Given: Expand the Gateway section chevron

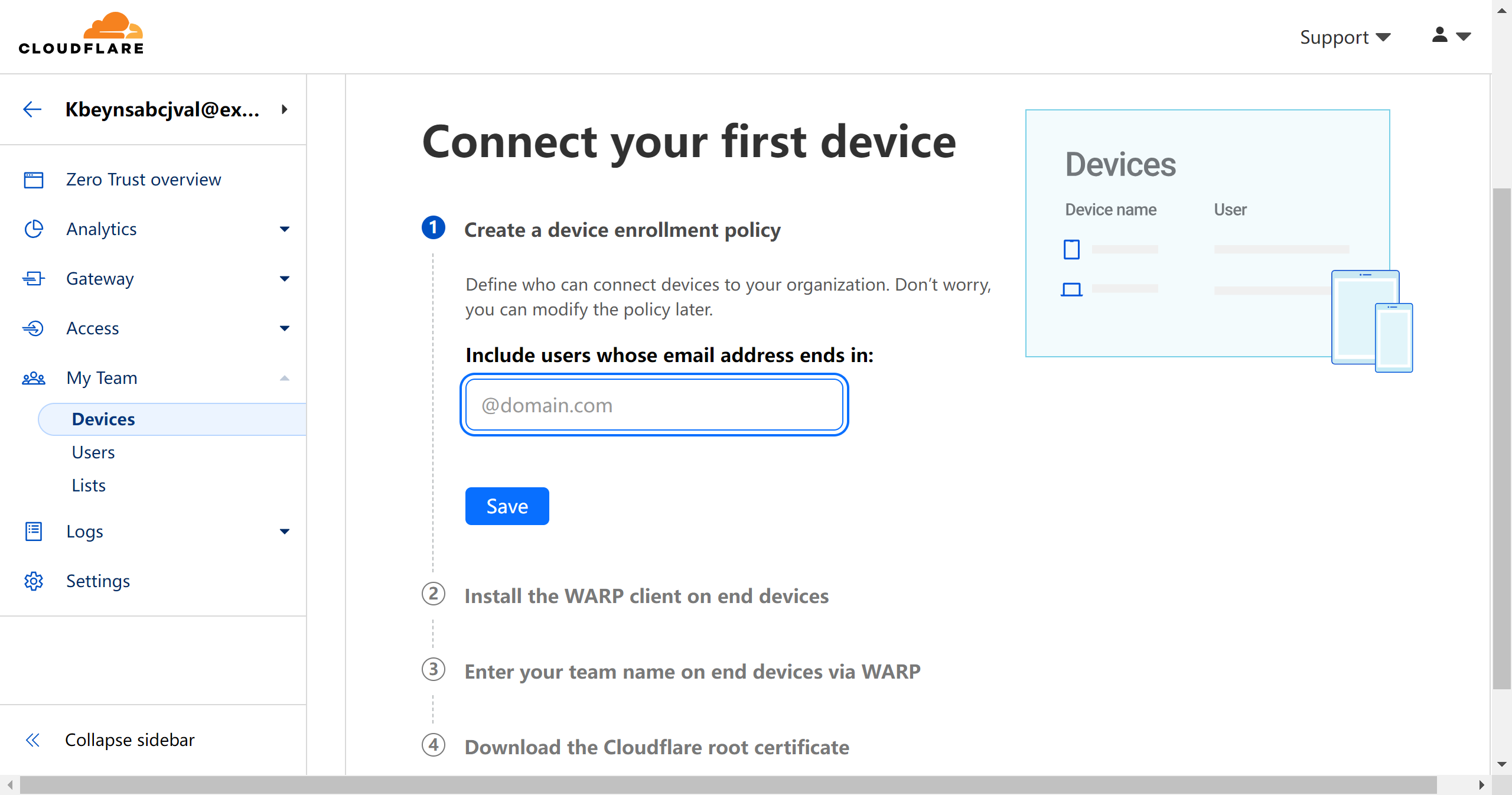Looking at the screenshot, I should 285,279.
